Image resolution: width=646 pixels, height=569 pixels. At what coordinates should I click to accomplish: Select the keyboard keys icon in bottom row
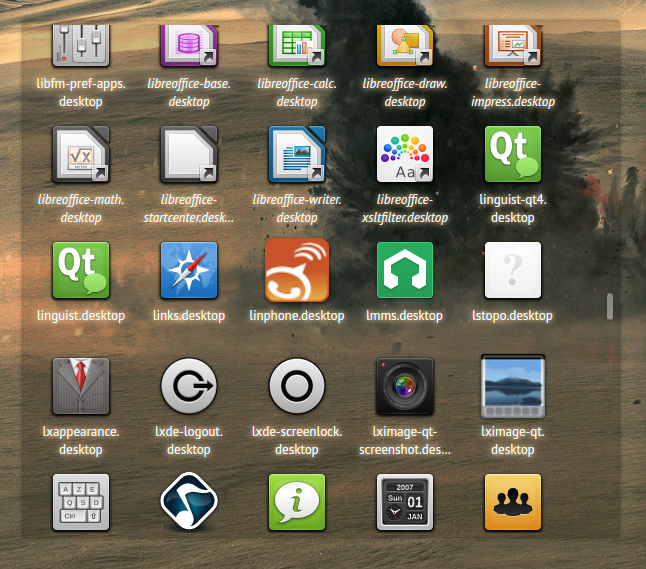point(81,502)
